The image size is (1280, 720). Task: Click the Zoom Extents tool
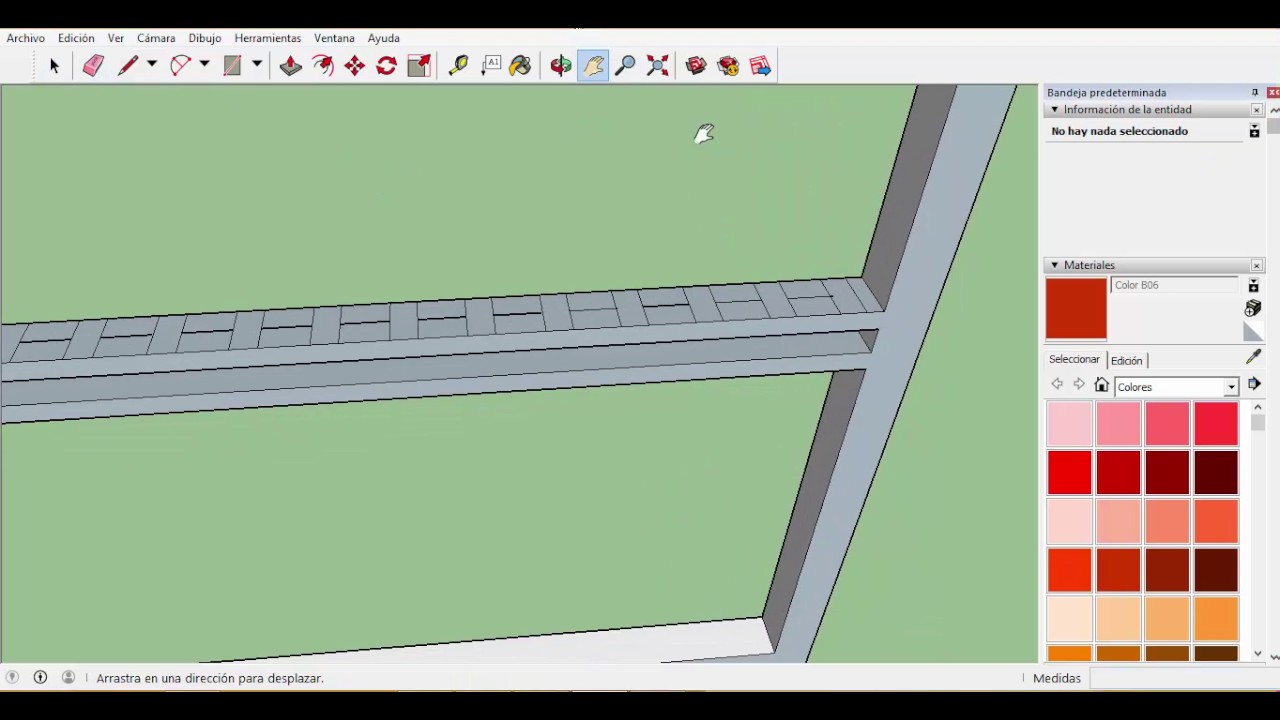click(657, 66)
